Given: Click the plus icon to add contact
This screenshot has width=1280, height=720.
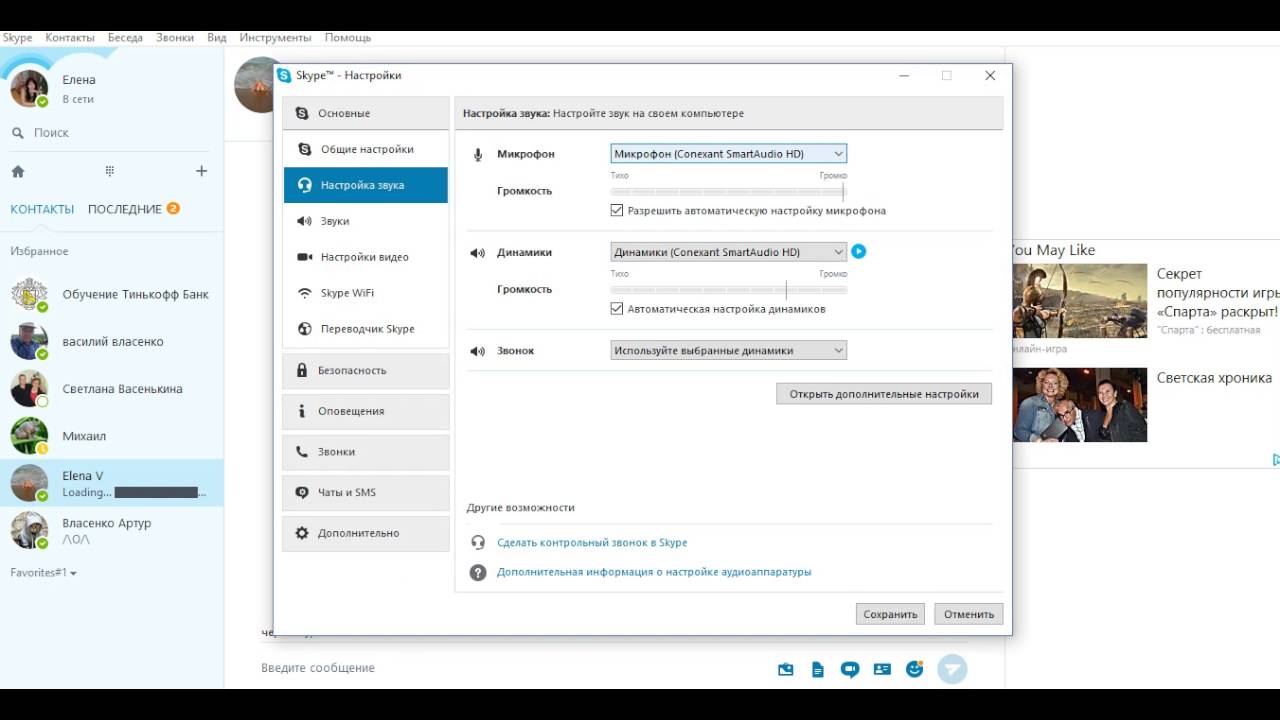Looking at the screenshot, I should pyautogui.click(x=201, y=171).
